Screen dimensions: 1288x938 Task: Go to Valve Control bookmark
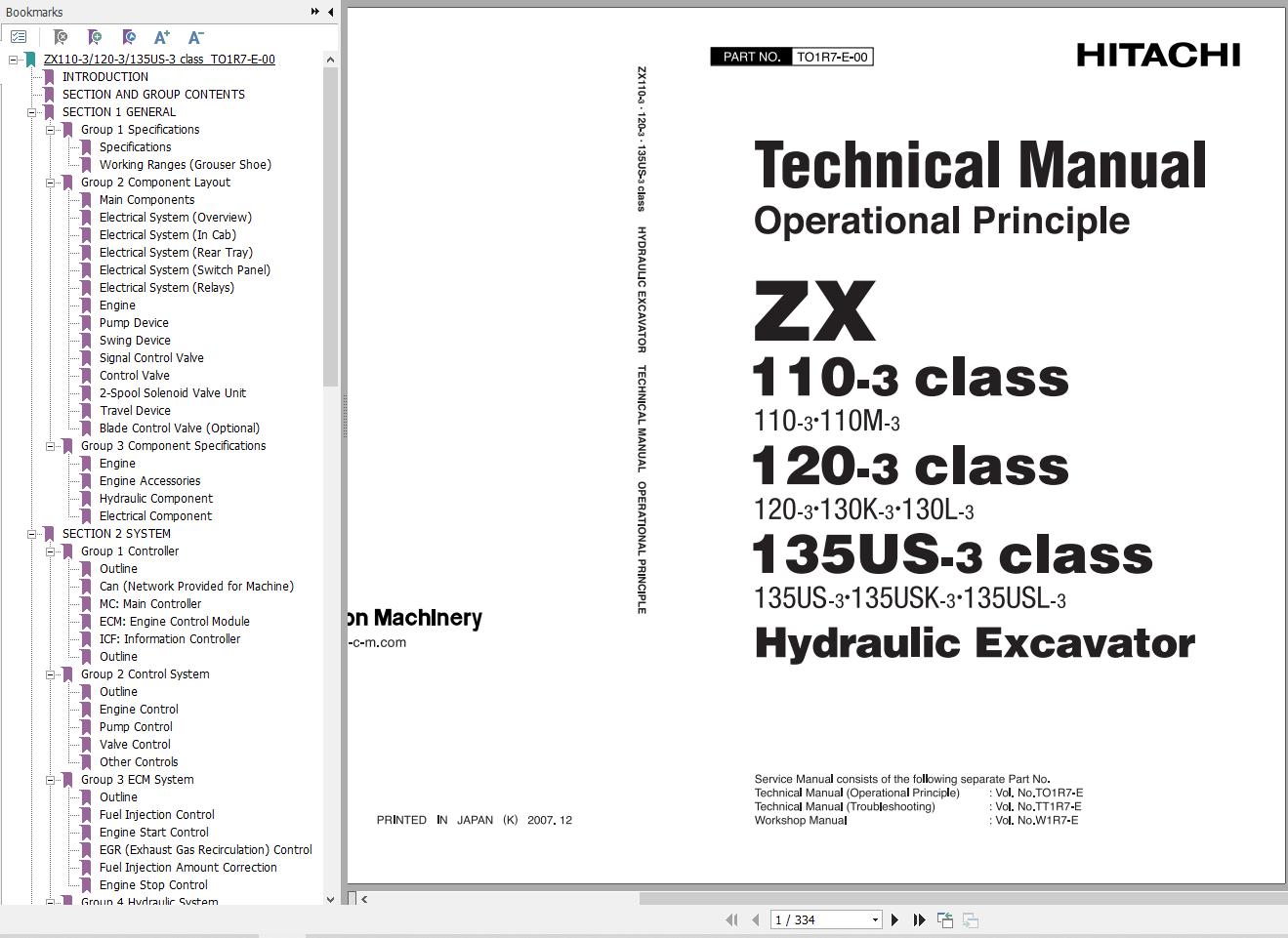(x=135, y=745)
